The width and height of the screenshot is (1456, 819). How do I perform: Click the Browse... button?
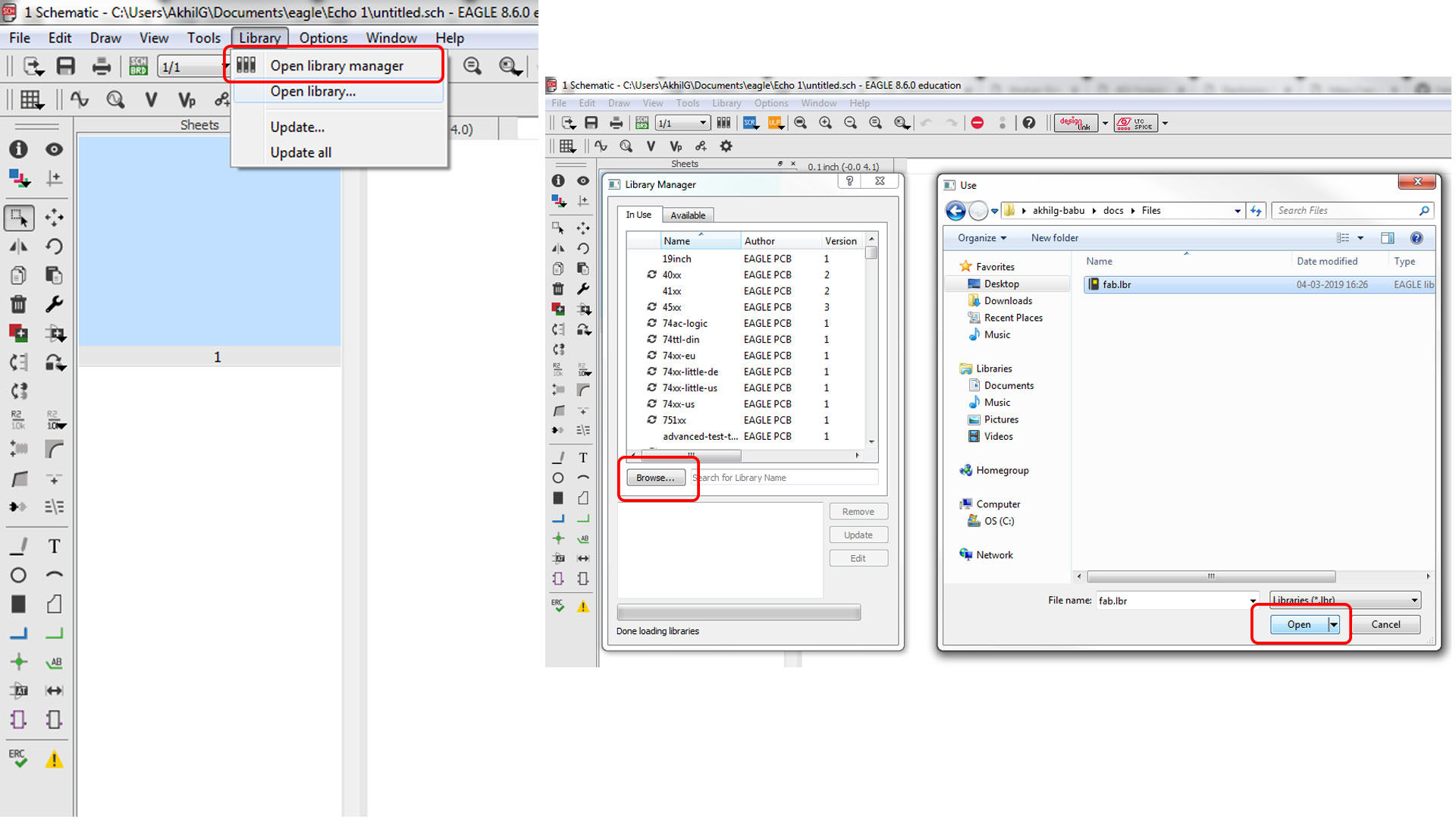(655, 478)
